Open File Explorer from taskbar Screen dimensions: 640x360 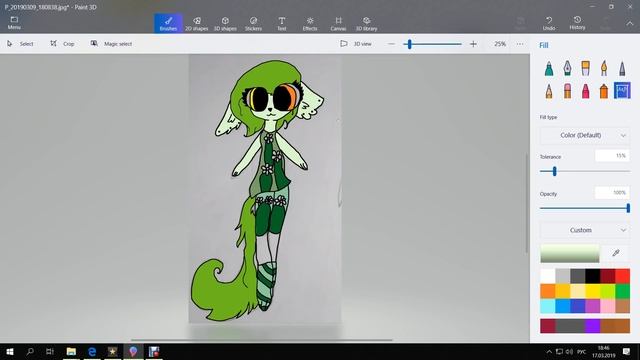click(71, 351)
